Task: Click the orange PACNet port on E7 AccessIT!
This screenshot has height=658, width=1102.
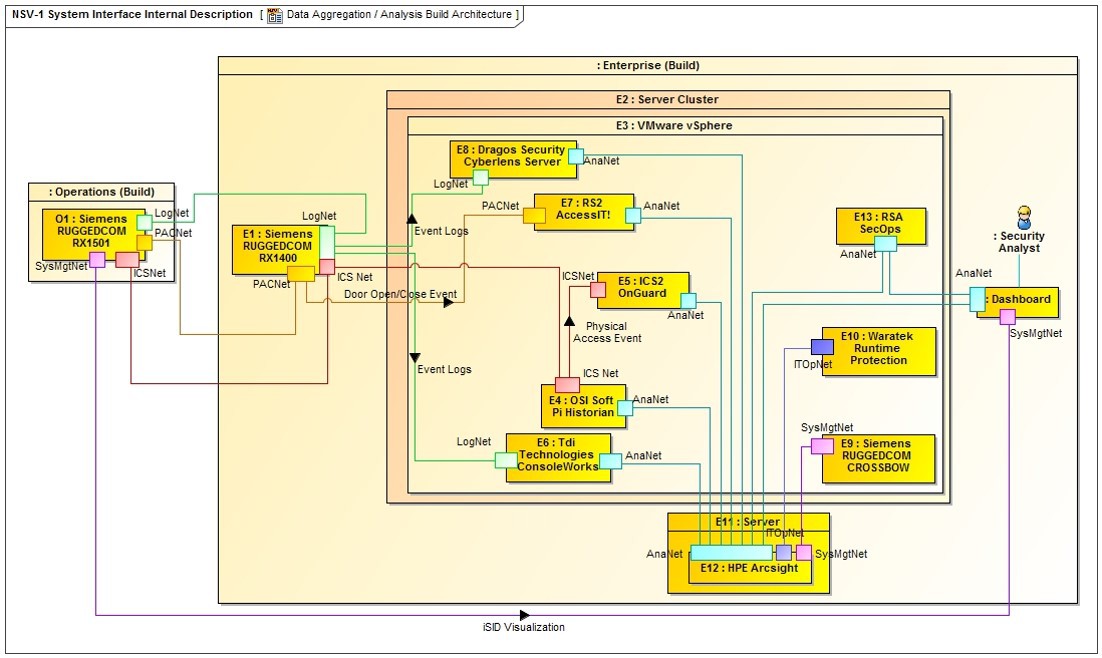Action: (534, 215)
